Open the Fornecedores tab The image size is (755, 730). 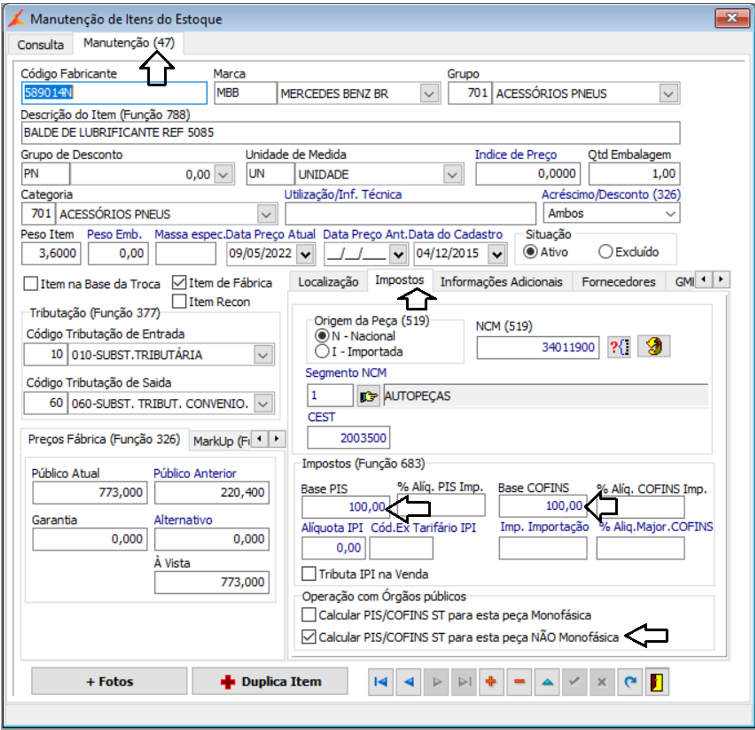tap(618, 282)
